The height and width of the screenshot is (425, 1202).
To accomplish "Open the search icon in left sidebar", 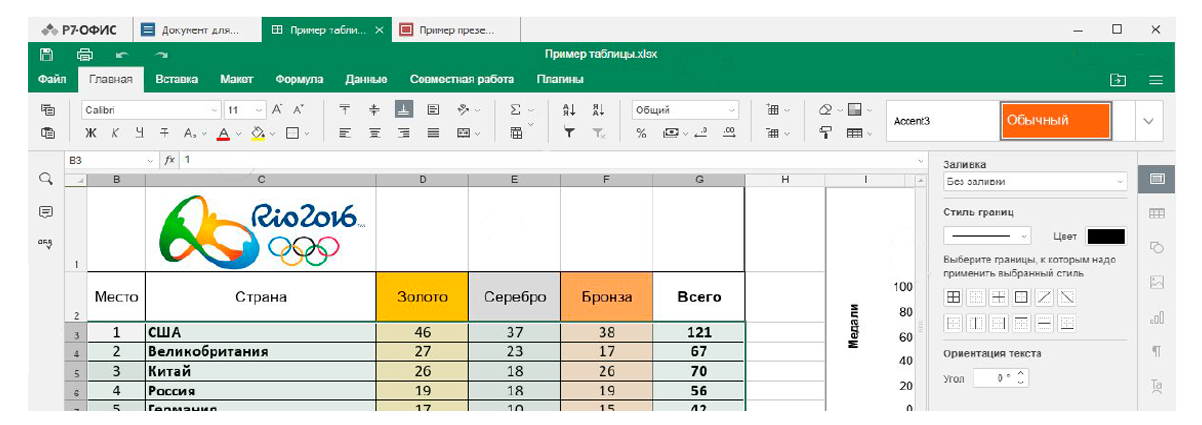I will [46, 178].
